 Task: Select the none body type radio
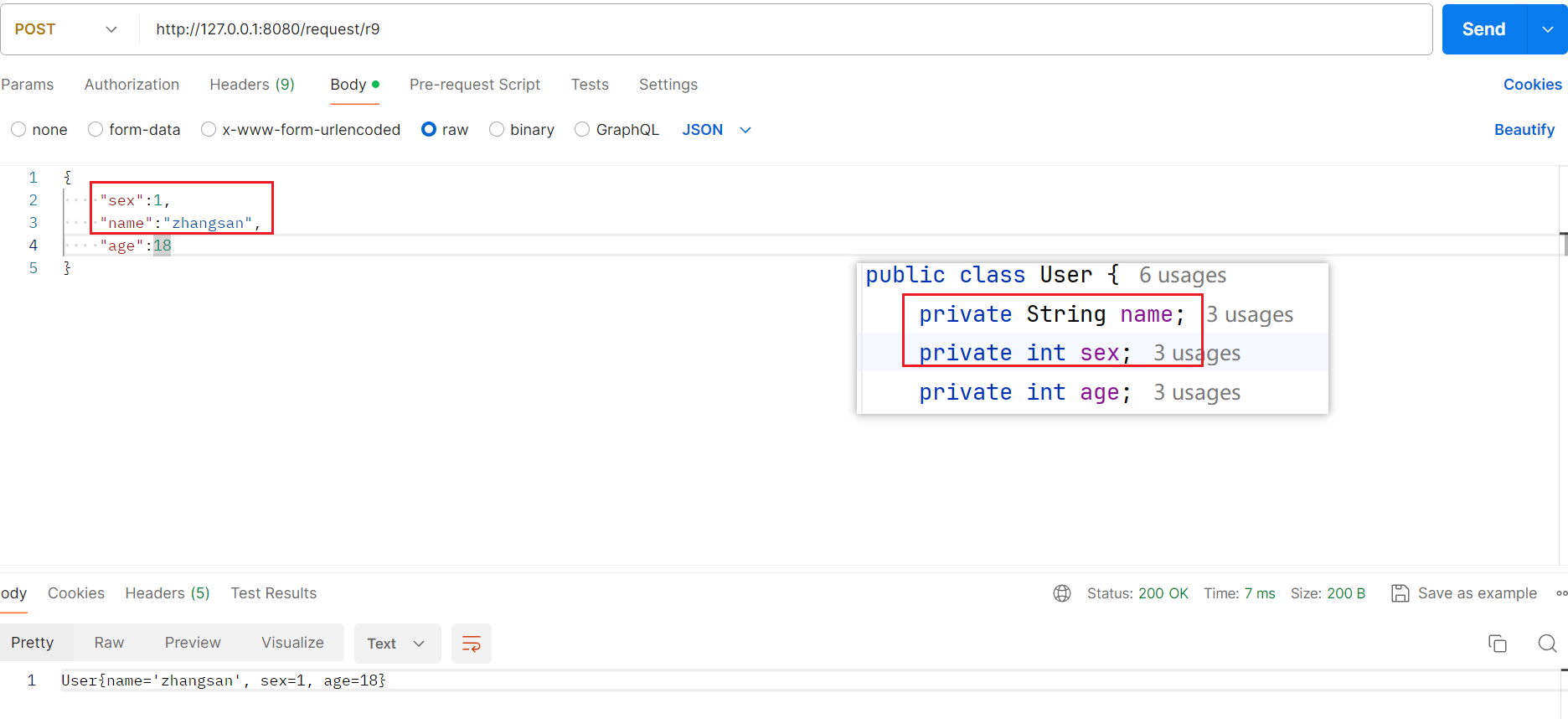click(x=18, y=129)
